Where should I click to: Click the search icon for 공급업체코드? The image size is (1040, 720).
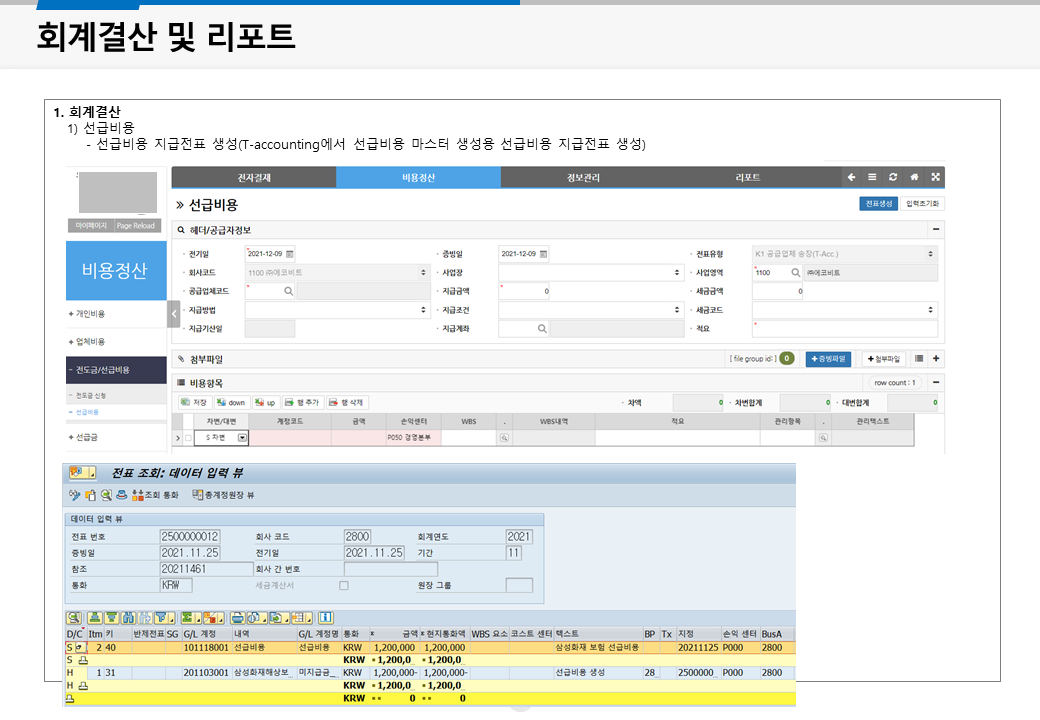[x=287, y=291]
